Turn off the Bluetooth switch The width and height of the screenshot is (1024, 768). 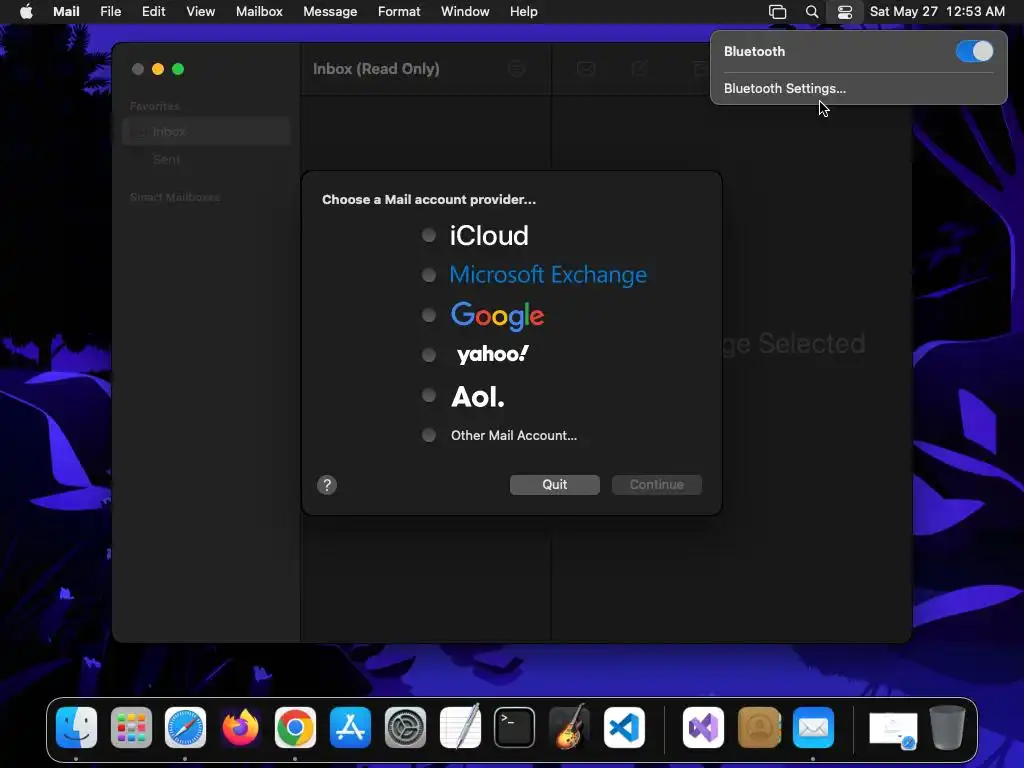tap(974, 51)
